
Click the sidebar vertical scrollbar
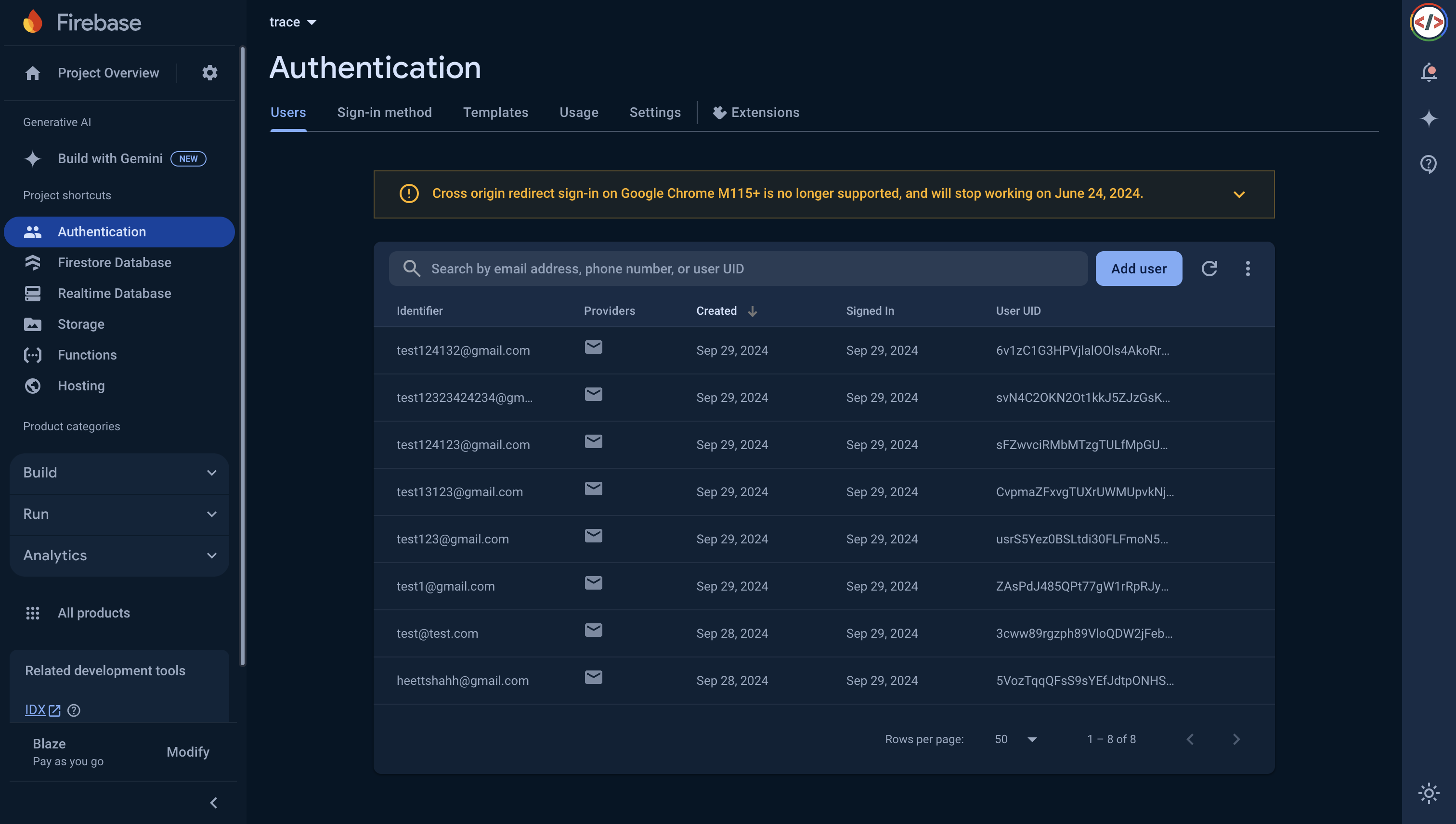click(243, 357)
